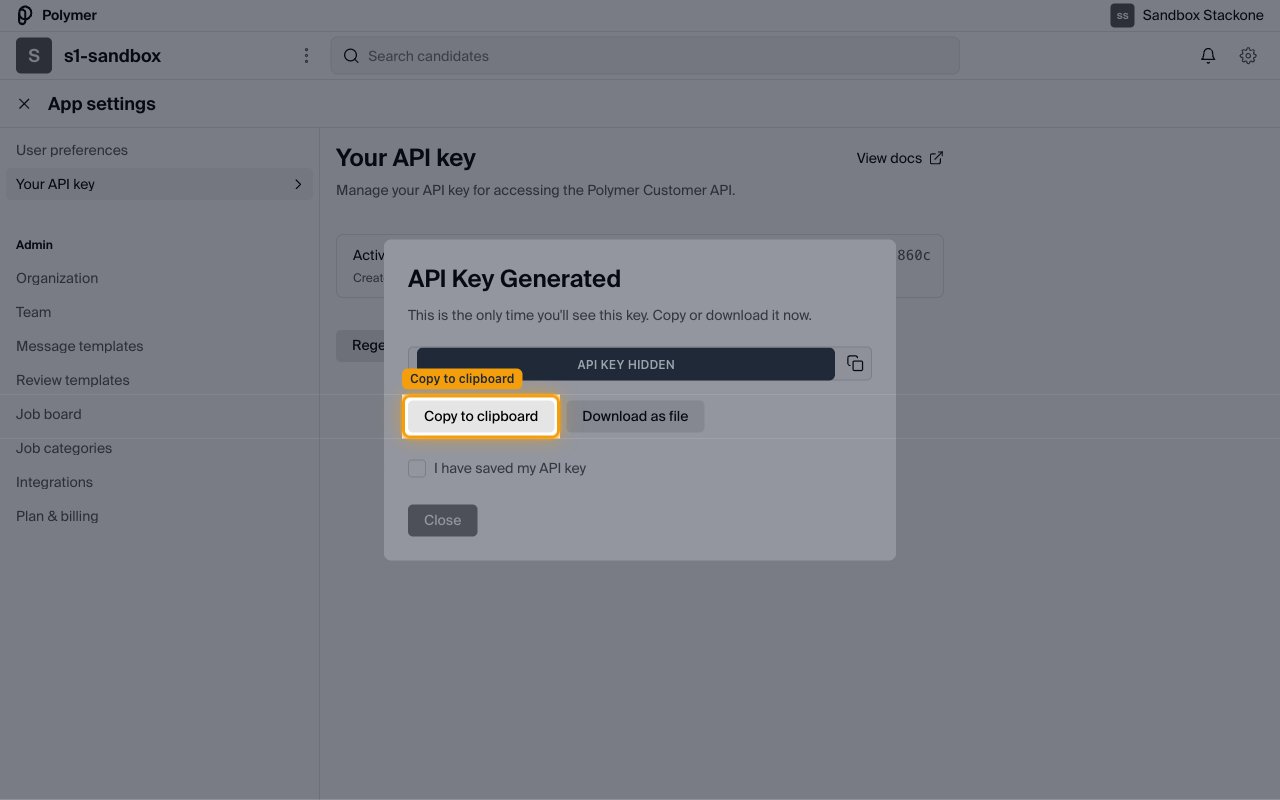Click the copy icon next to hidden API key
Screen dimensions: 1280x800
[855, 364]
